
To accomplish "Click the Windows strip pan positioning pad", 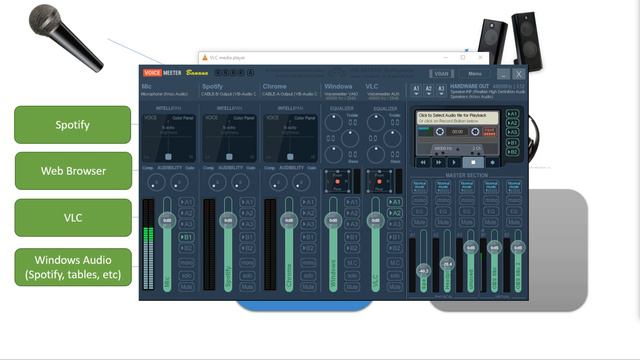I will [x=337, y=181].
